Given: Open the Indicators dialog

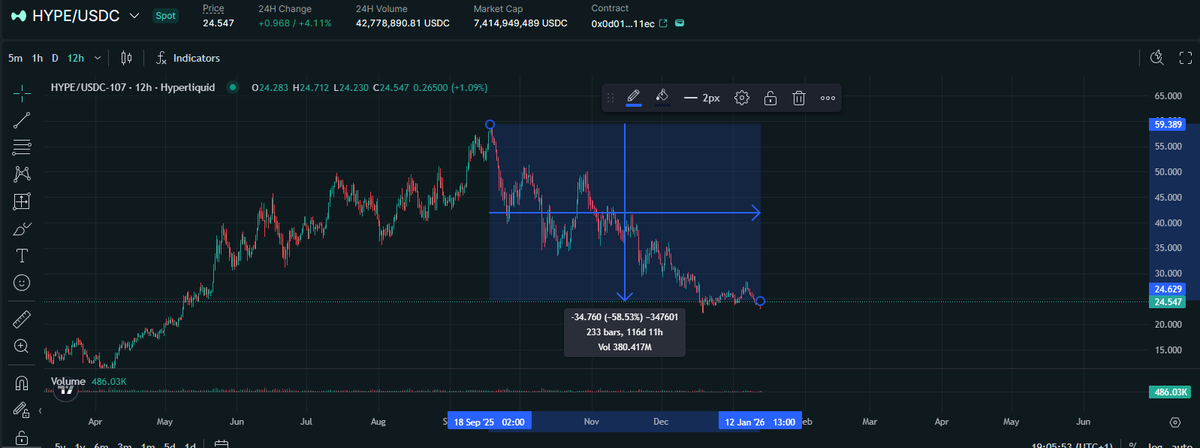Looking at the screenshot, I should point(188,58).
